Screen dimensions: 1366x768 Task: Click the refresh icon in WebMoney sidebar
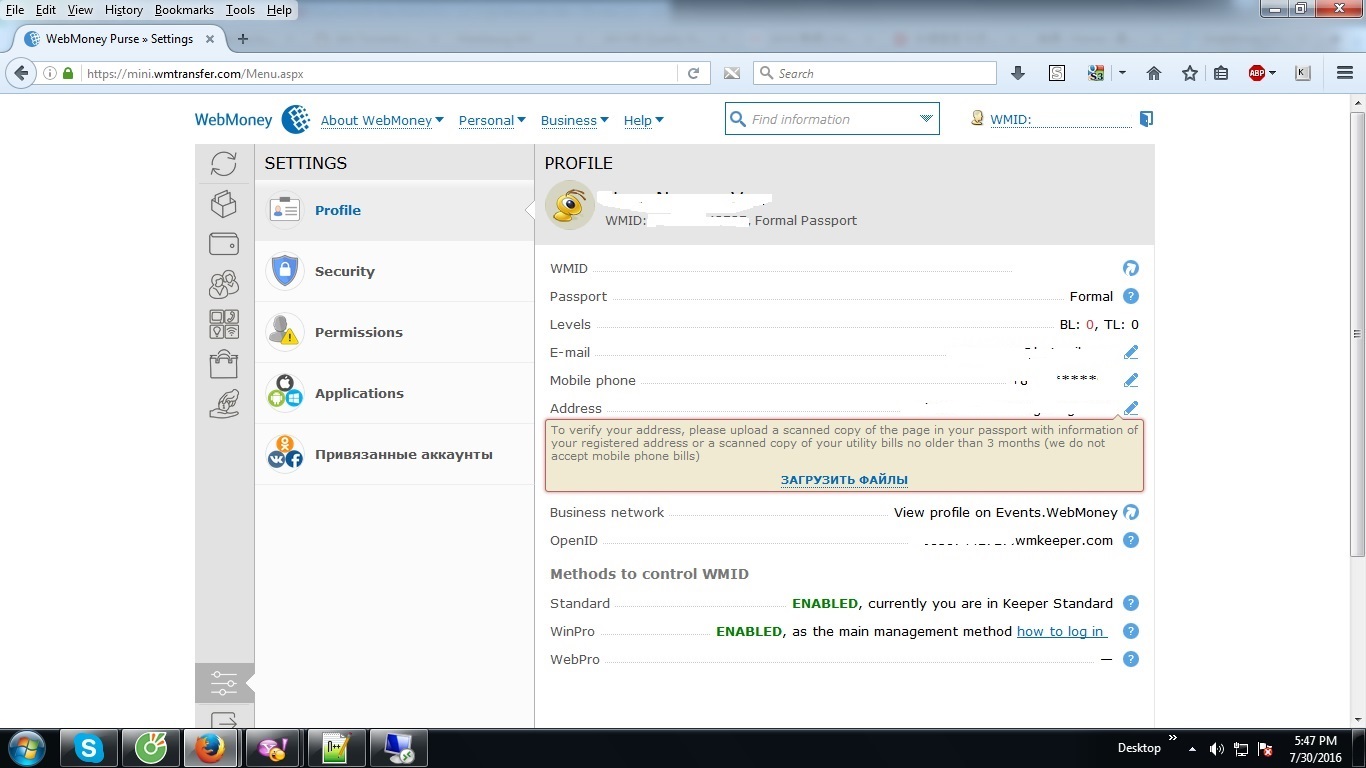coord(224,163)
